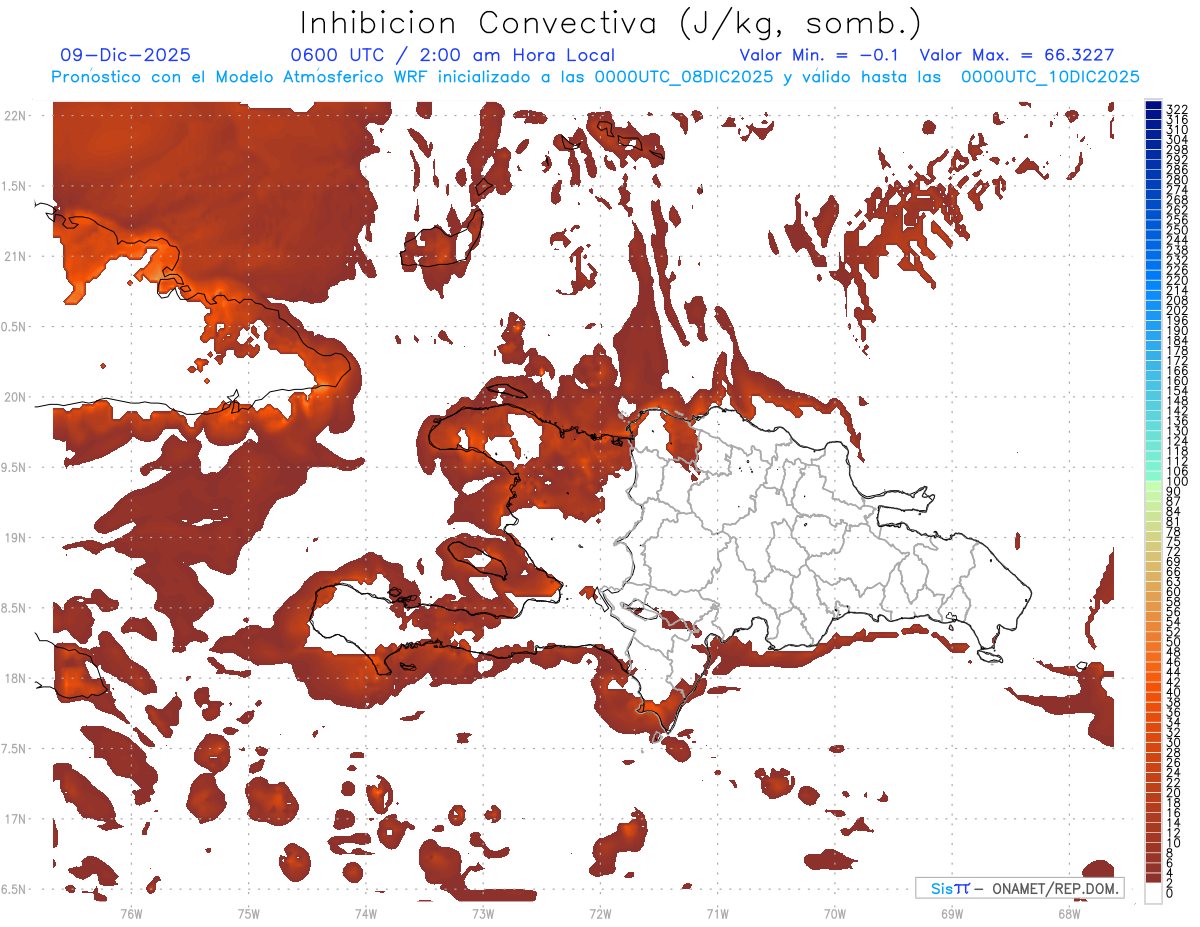Click the color scale value "20"
This screenshot has height=927, width=1200.
pyautogui.click(x=1174, y=792)
